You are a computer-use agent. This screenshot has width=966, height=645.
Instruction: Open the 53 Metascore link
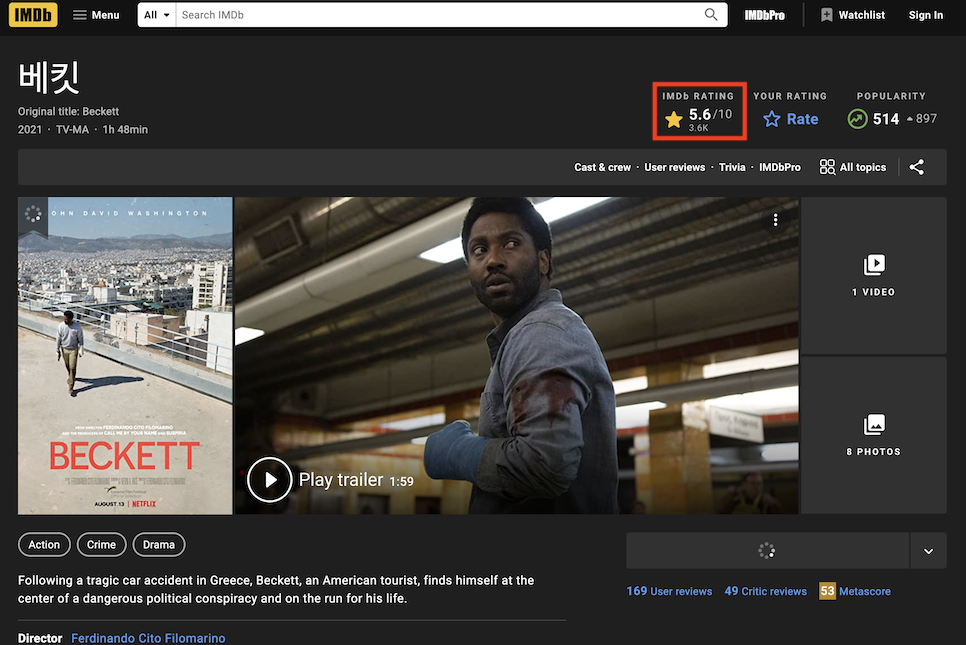854,591
